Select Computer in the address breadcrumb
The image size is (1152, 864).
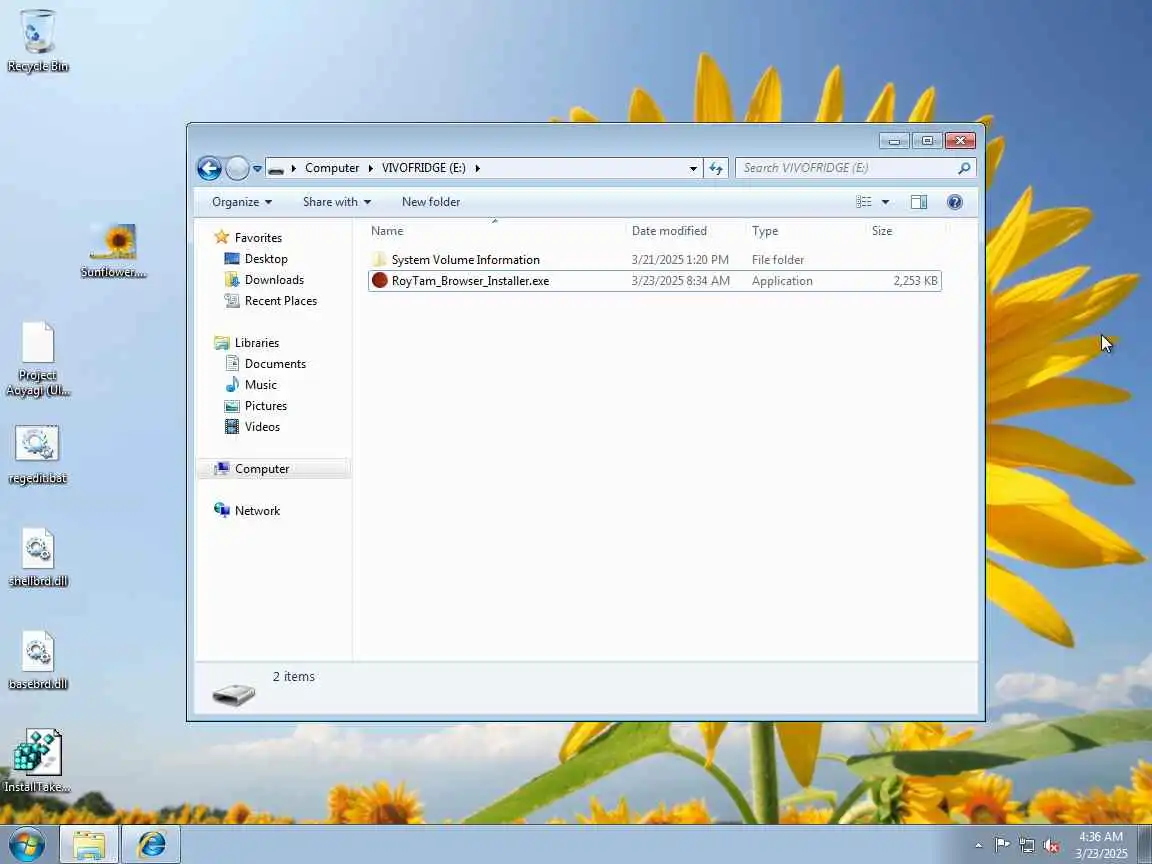coord(332,168)
